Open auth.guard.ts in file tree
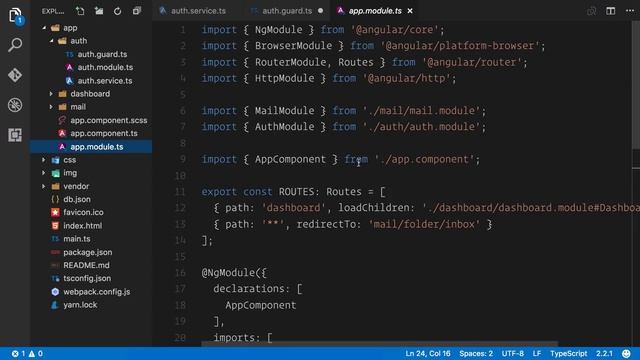Image resolution: width=640 pixels, height=360 pixels. point(102,54)
